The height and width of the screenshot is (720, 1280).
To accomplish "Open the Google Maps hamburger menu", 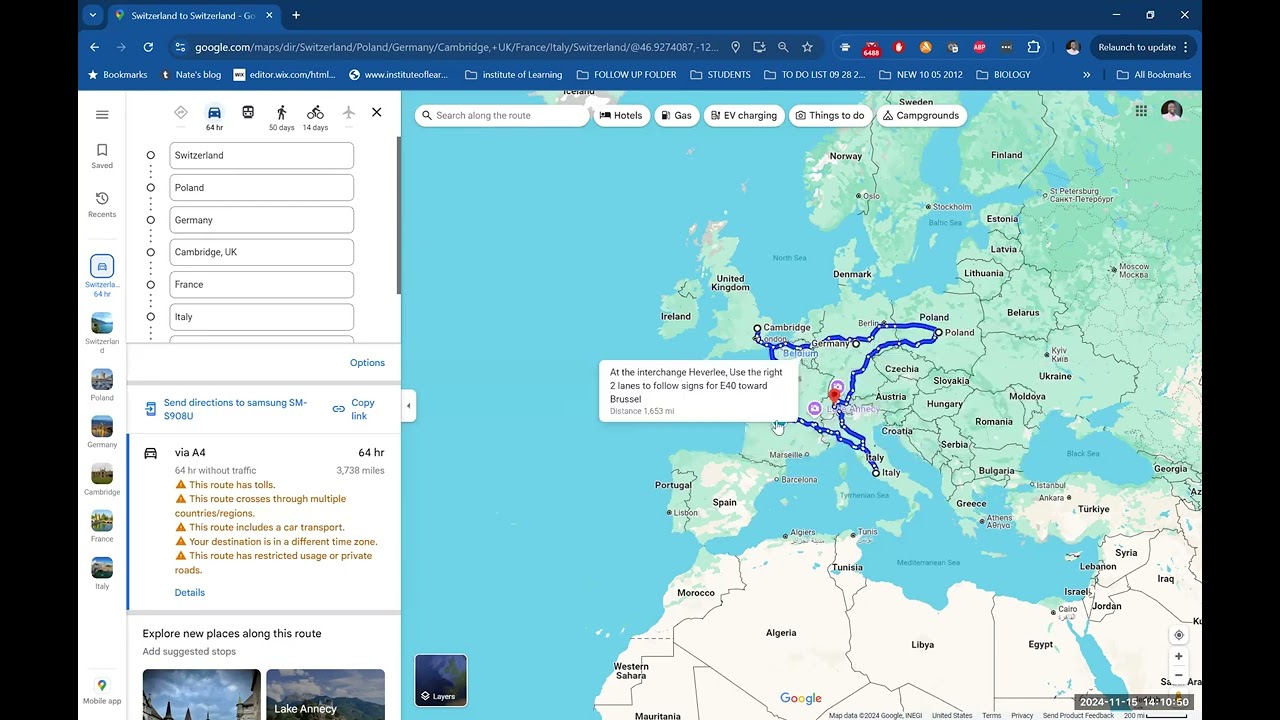I will (x=102, y=115).
